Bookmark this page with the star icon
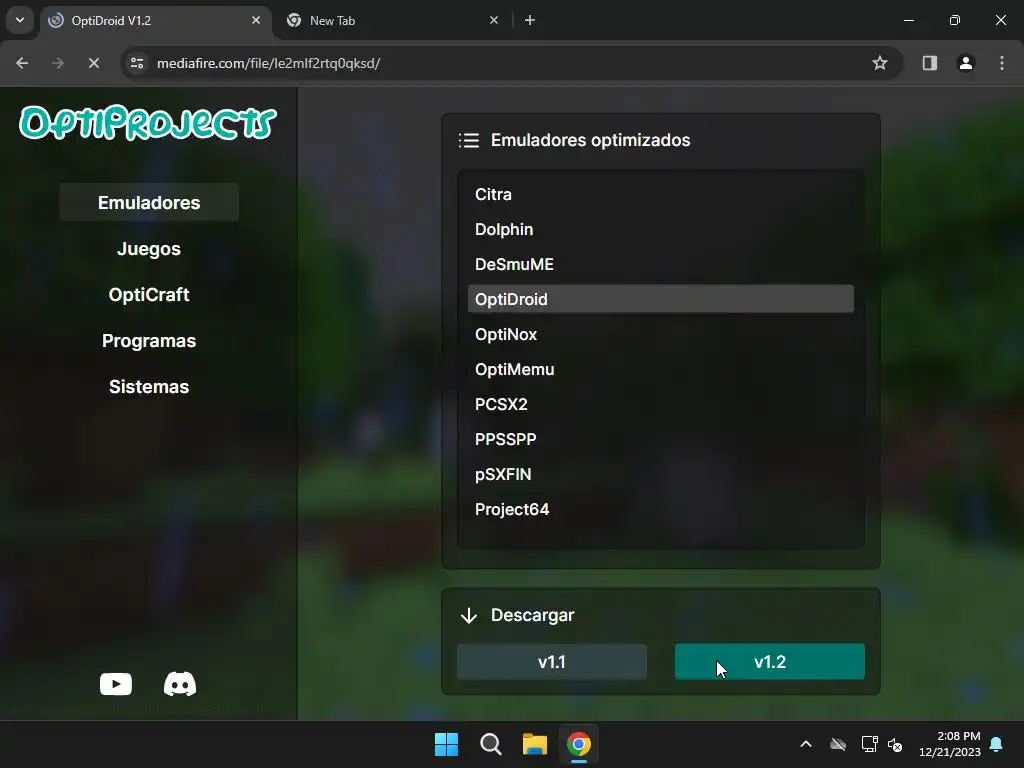This screenshot has width=1024, height=768. pyautogui.click(x=880, y=63)
